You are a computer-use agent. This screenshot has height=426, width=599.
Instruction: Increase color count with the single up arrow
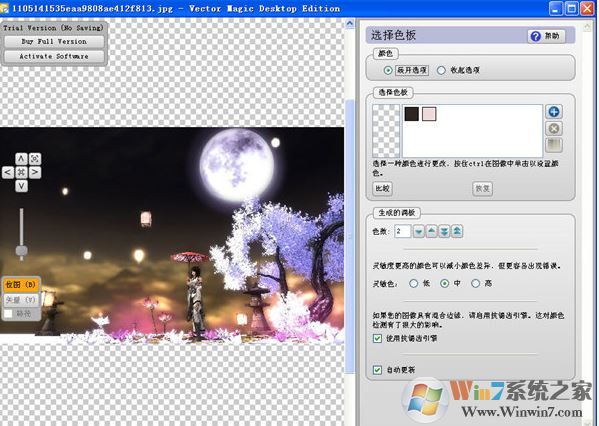[431, 231]
